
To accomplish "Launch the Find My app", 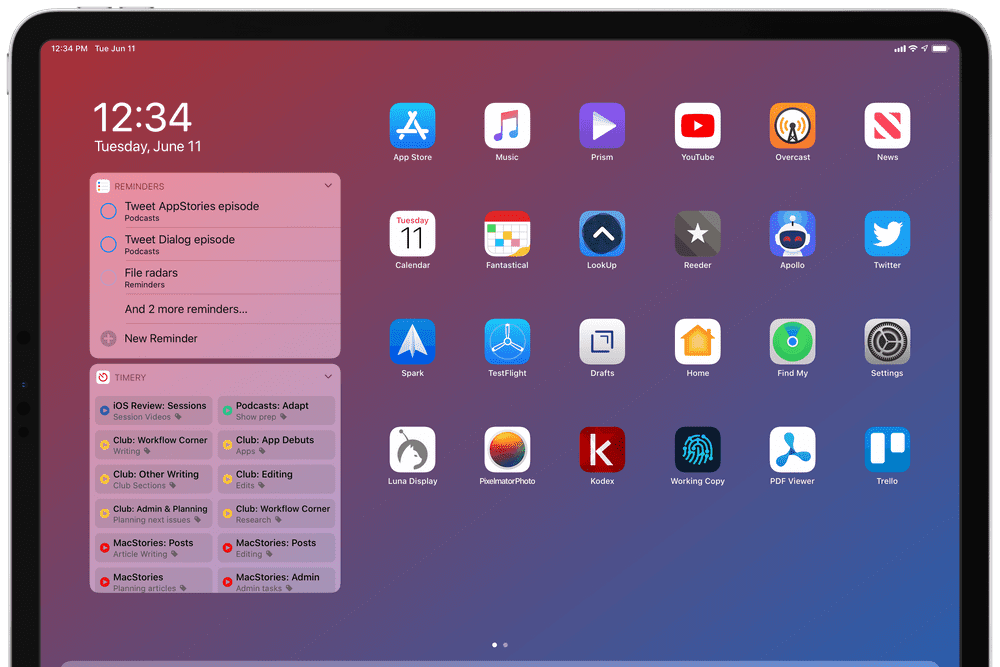I will coord(793,342).
